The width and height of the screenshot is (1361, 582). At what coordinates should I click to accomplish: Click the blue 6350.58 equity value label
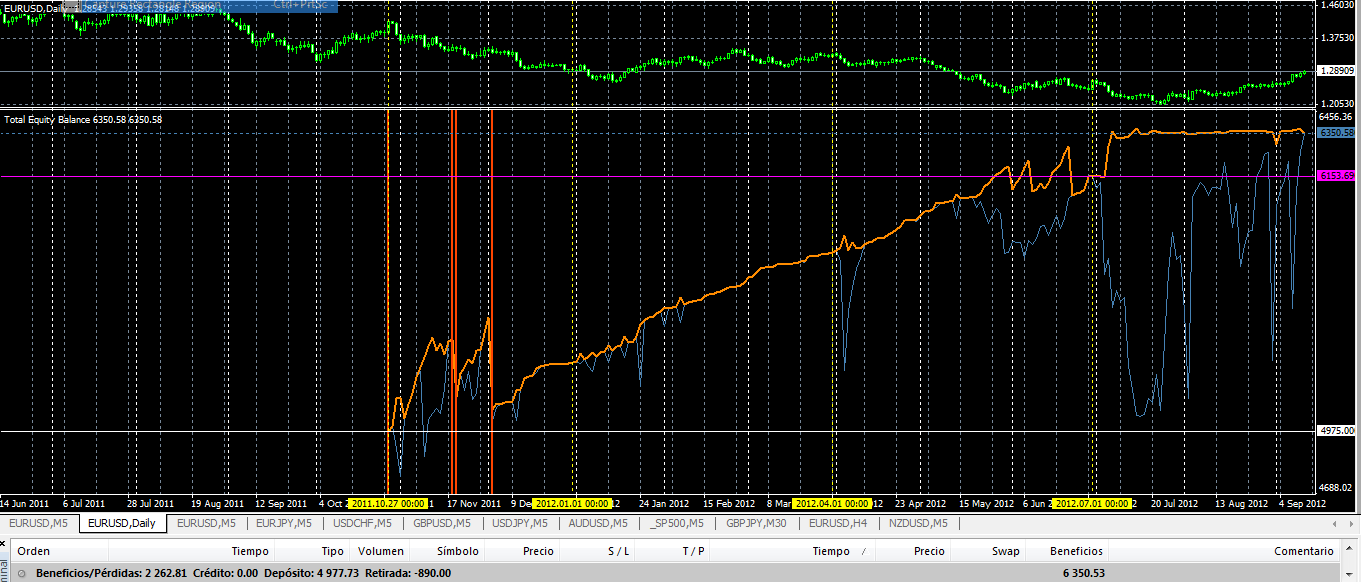(1337, 132)
